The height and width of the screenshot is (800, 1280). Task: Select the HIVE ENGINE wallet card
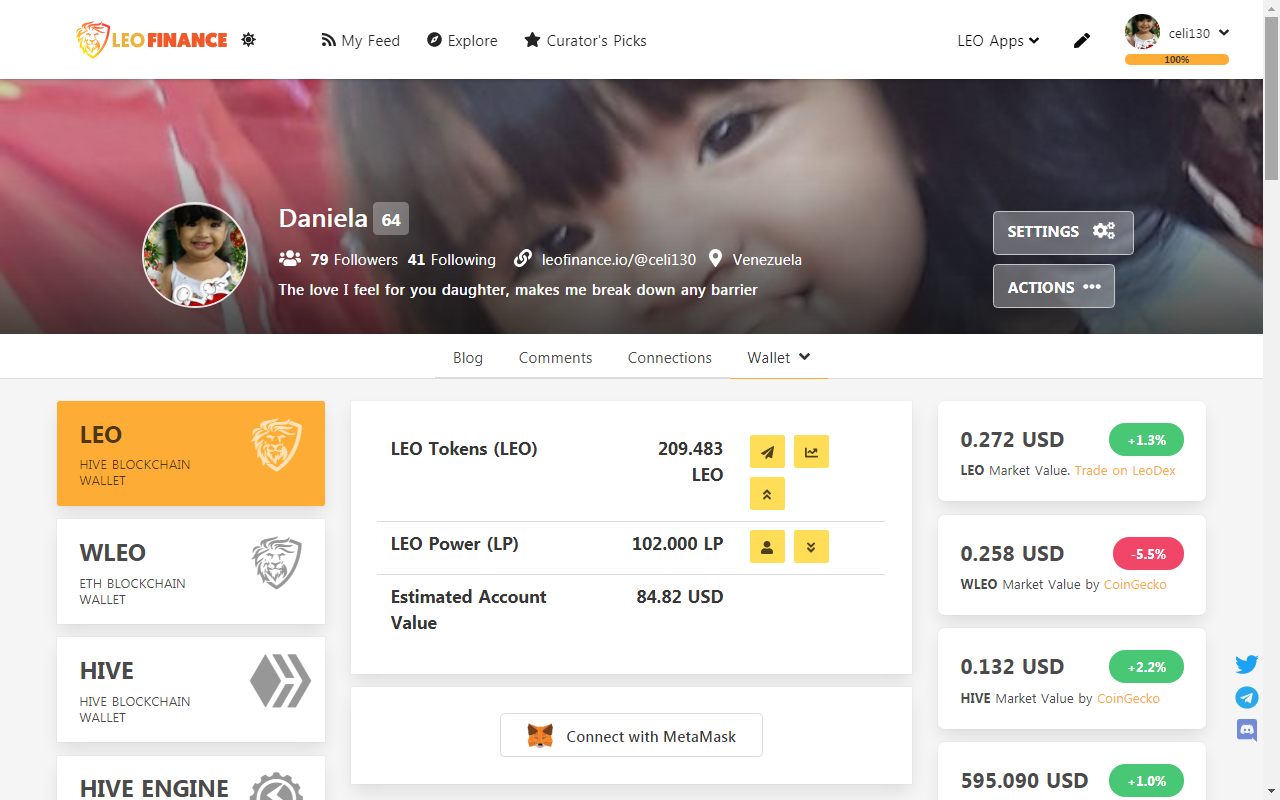coord(191,778)
